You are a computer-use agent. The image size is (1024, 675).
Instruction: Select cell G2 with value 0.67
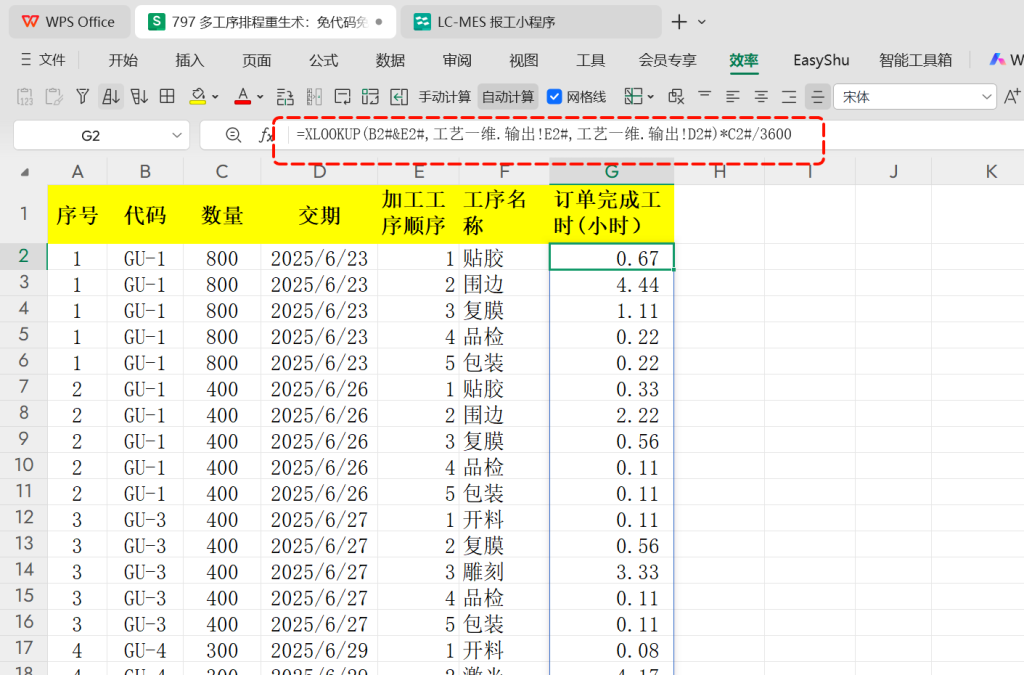tap(611, 257)
